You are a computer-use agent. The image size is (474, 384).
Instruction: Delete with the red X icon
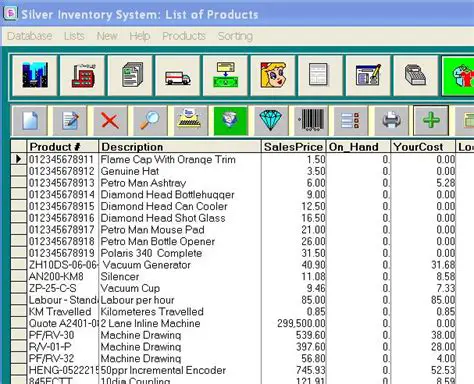[x=110, y=121]
